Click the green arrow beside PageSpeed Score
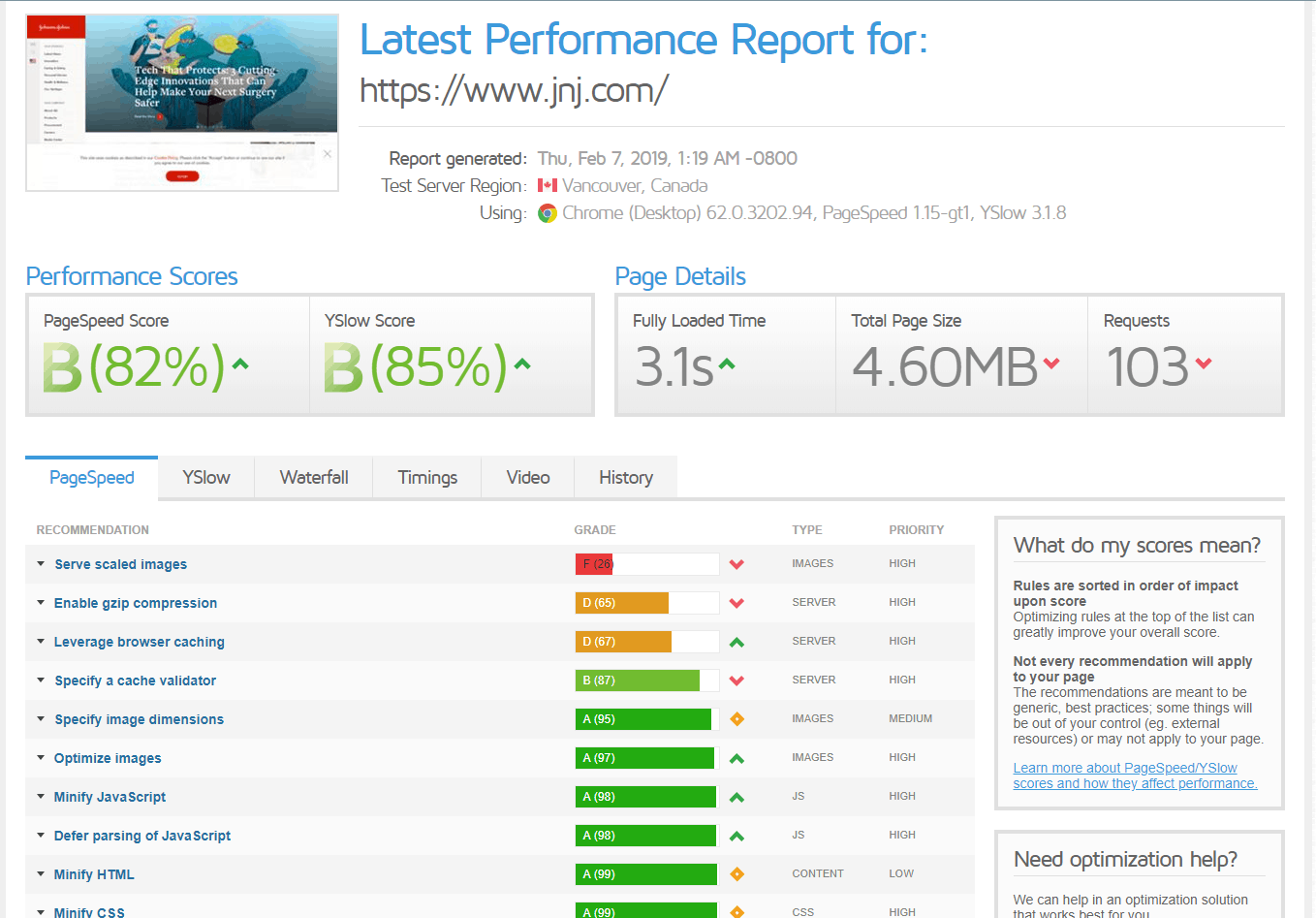 [240, 364]
